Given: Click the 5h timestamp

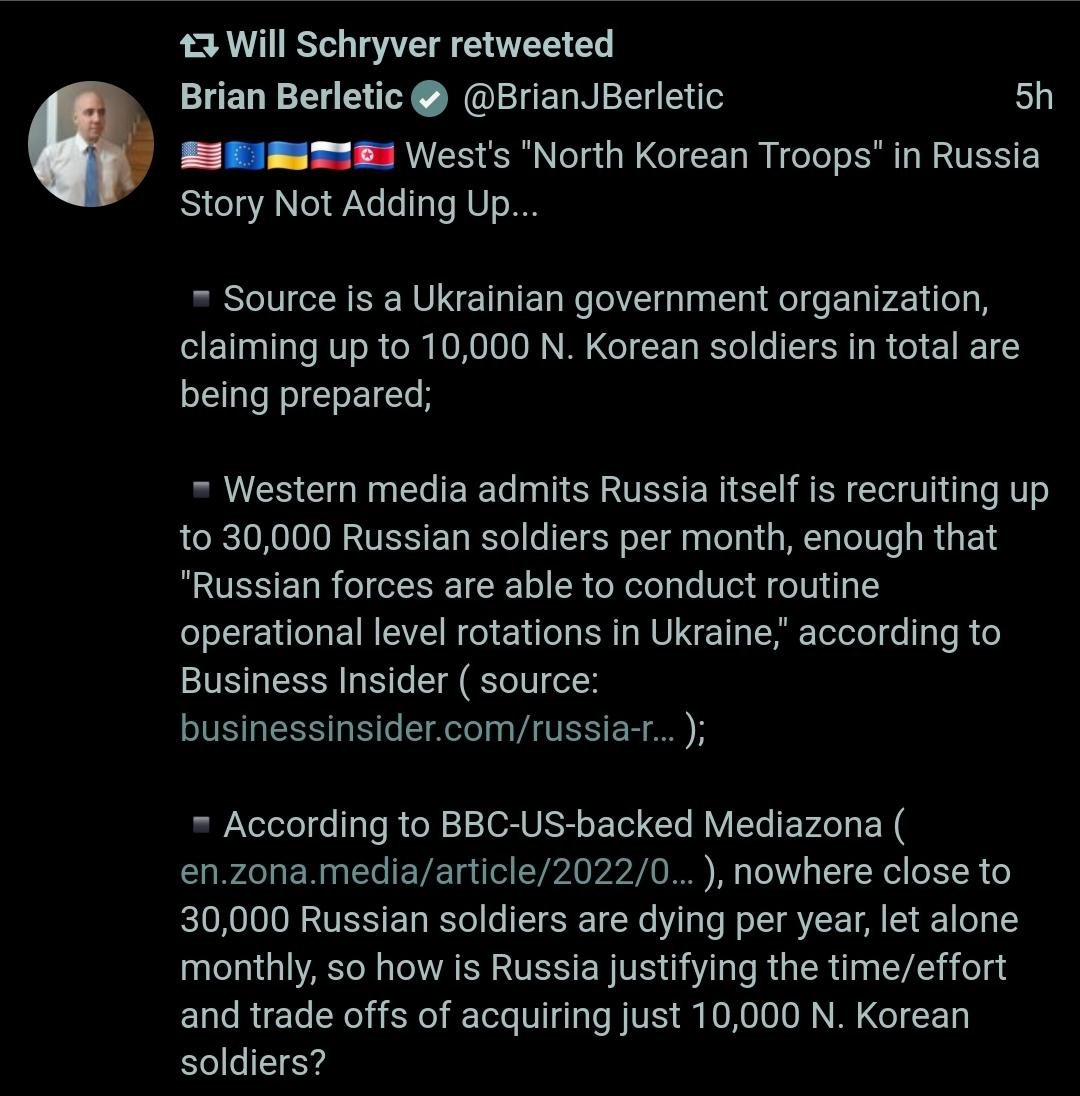Looking at the screenshot, I should pos(1033,97).
